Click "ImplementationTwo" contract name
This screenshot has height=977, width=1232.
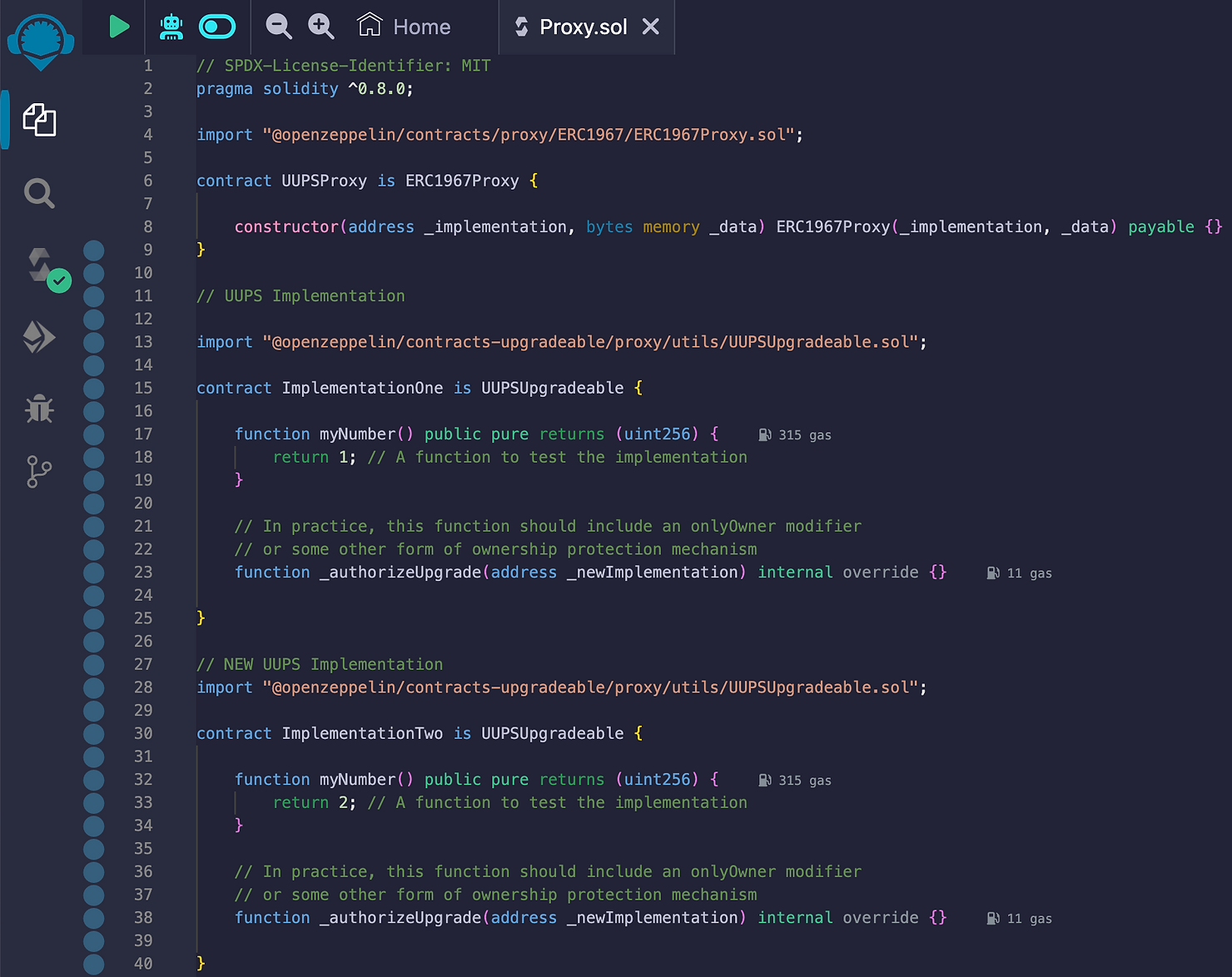pyautogui.click(x=362, y=733)
